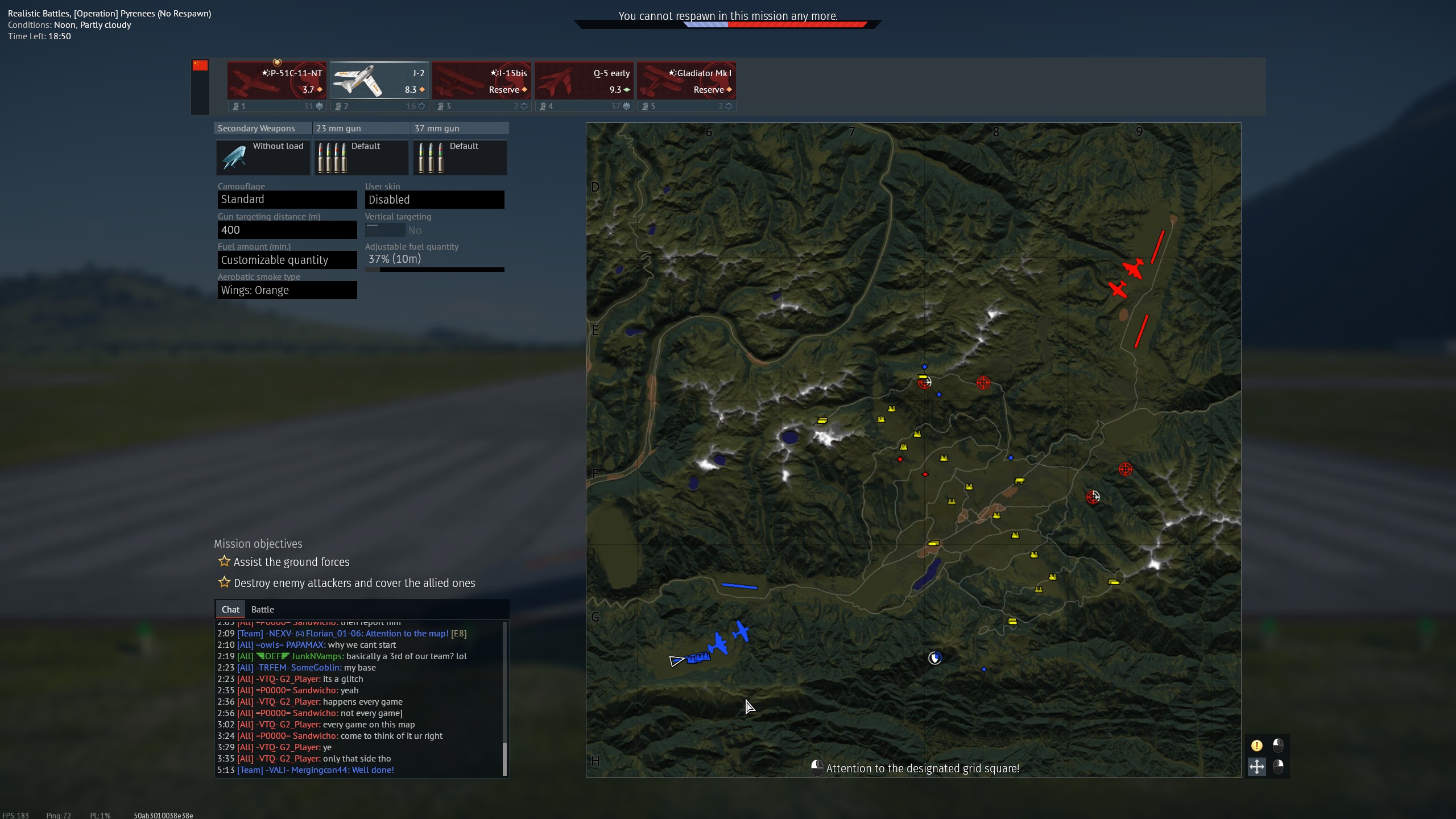The image size is (1456, 819).
Task: Click Mergingcon44 'Well done!' message
Action: [x=305, y=770]
